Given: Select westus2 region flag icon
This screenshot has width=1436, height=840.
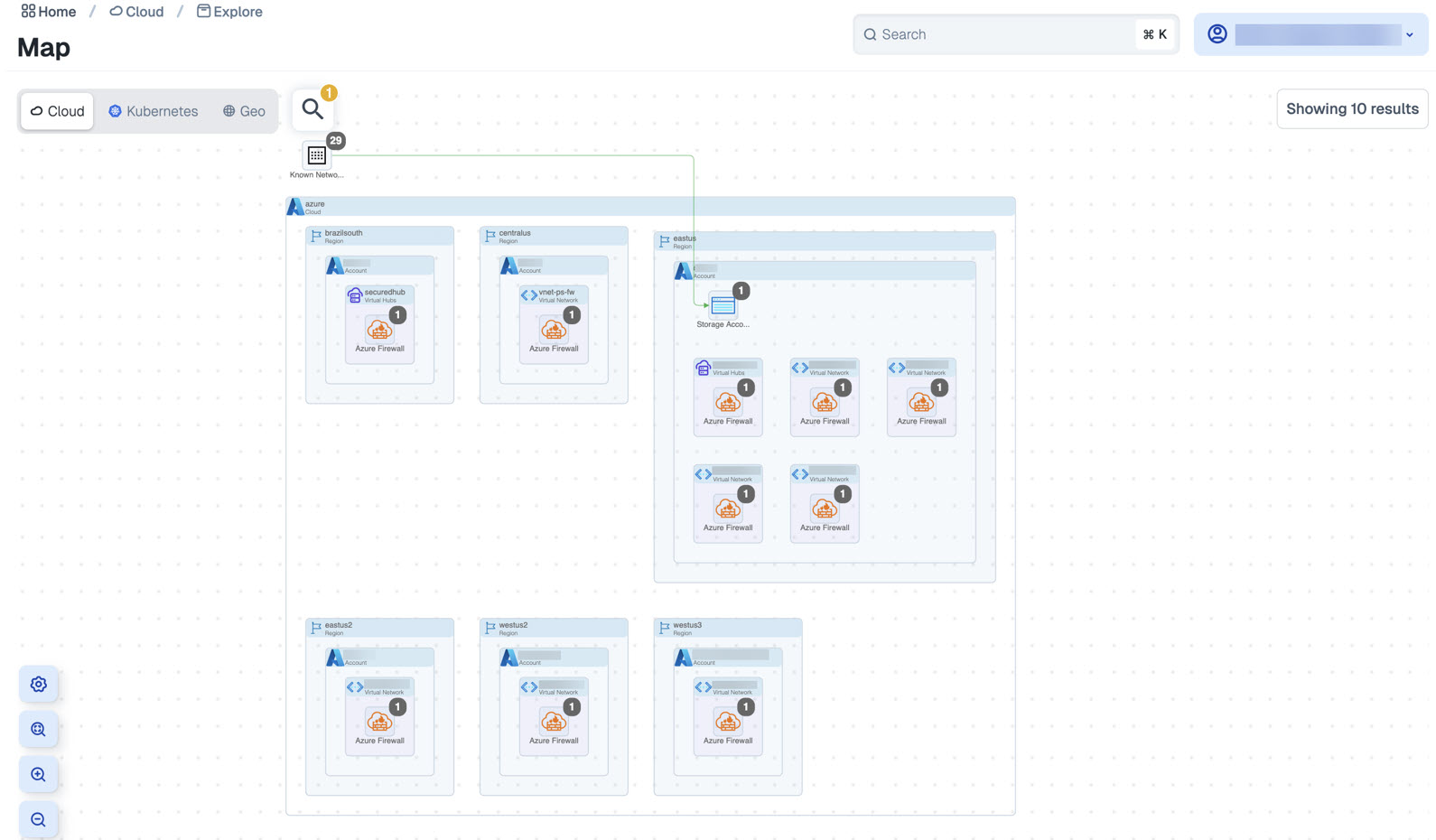Looking at the screenshot, I should pyautogui.click(x=490, y=628).
